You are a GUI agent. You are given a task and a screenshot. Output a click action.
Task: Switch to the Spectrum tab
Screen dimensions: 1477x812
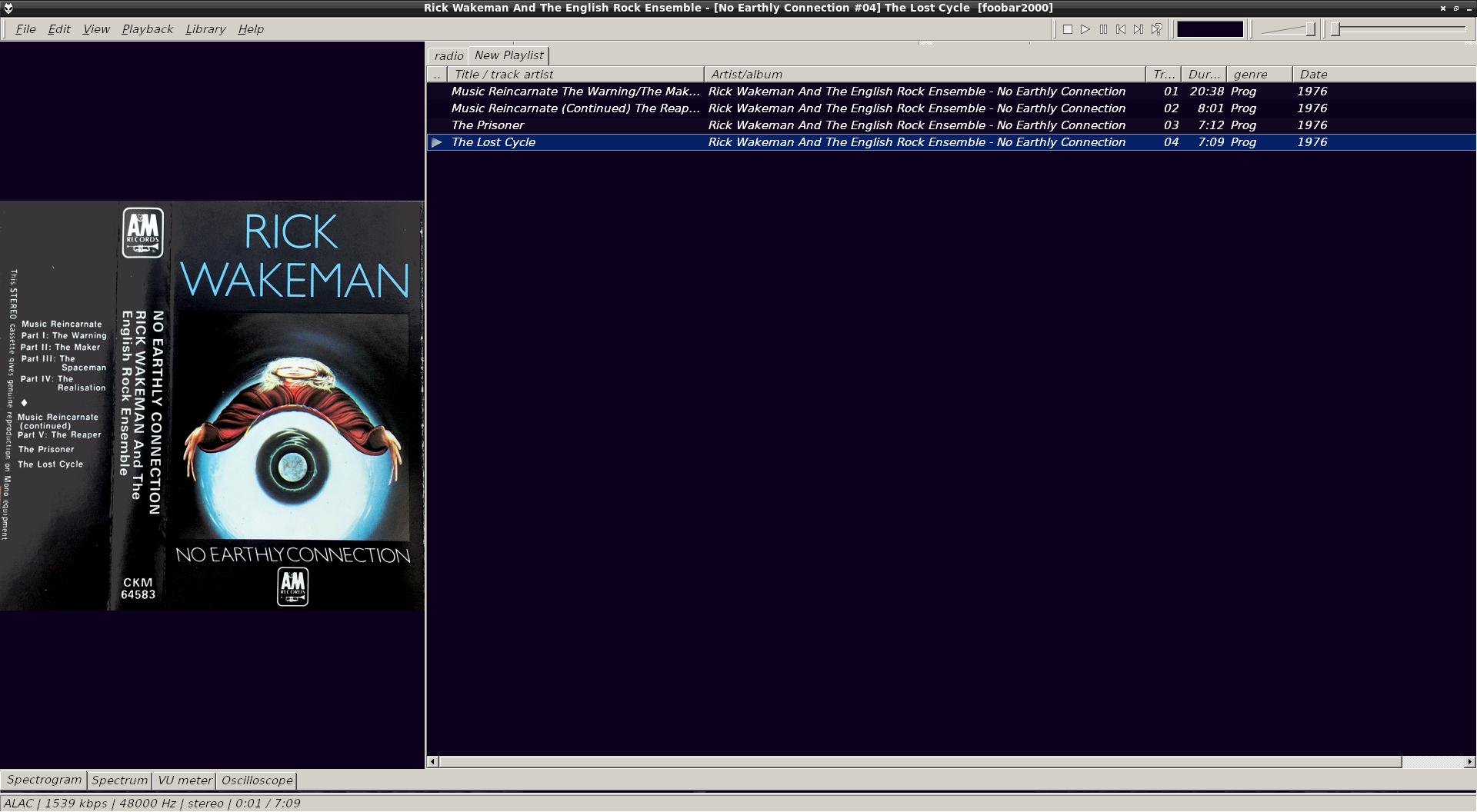(x=119, y=780)
